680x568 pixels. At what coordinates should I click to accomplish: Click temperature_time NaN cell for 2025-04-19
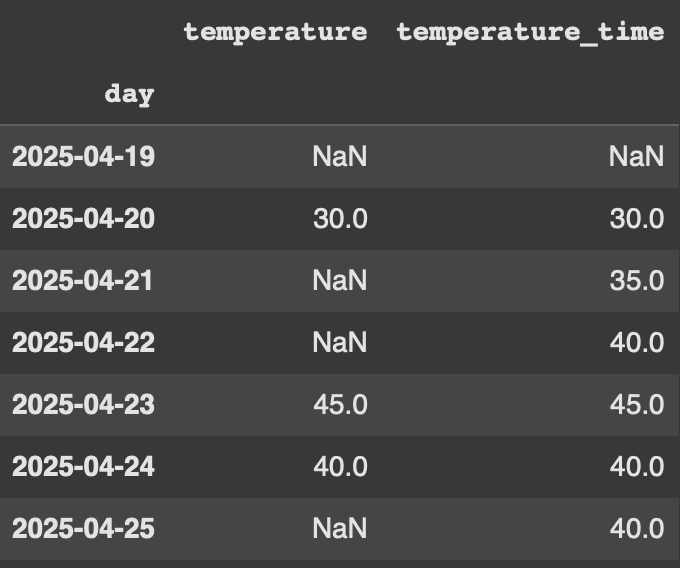(637, 156)
